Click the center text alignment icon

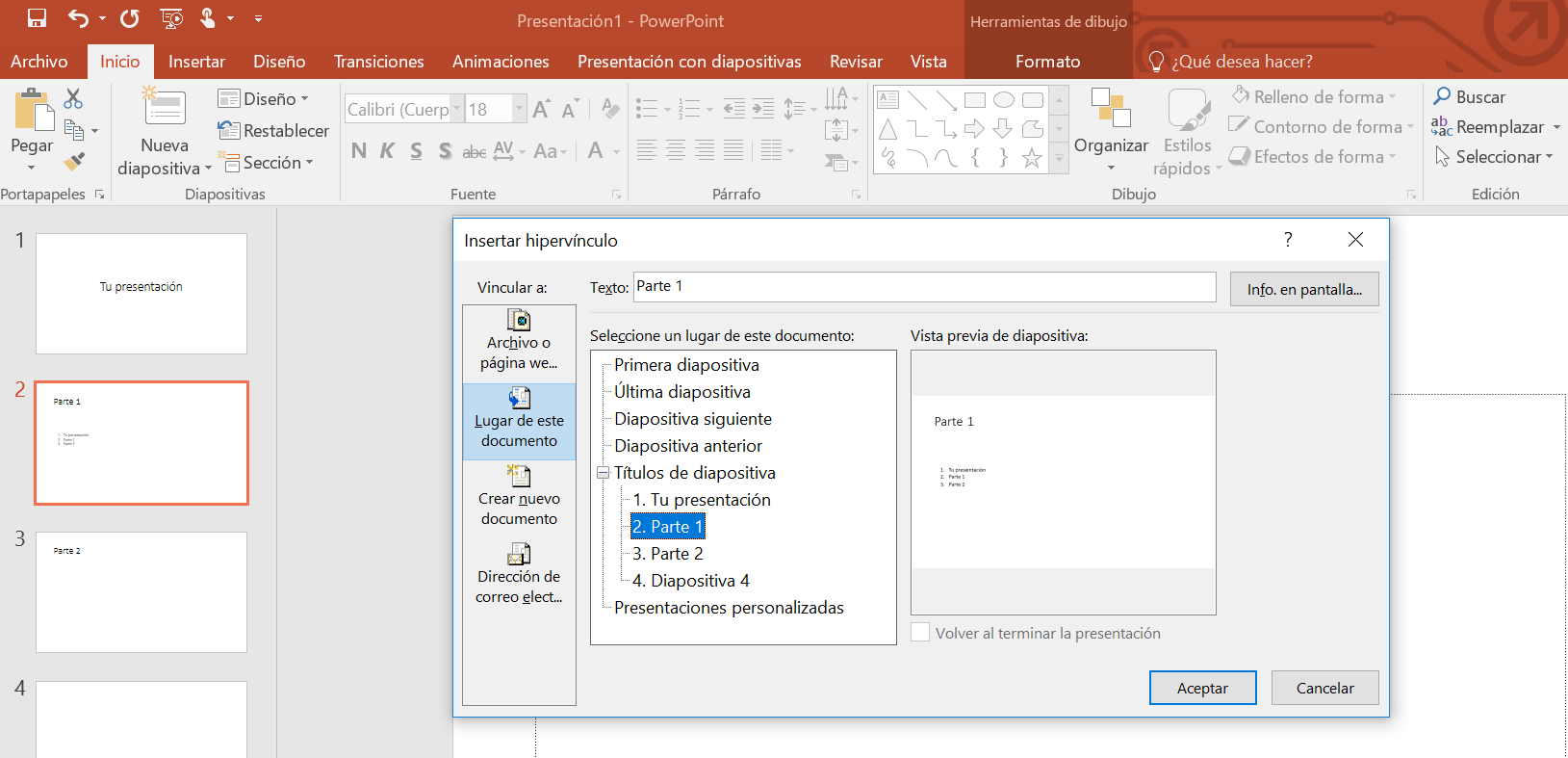coord(676,150)
